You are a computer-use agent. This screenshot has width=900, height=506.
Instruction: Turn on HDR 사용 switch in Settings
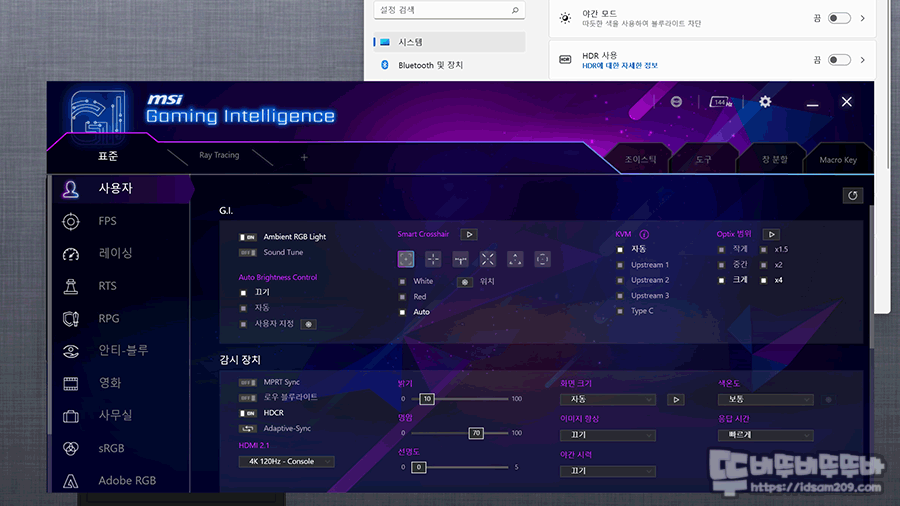click(839, 60)
